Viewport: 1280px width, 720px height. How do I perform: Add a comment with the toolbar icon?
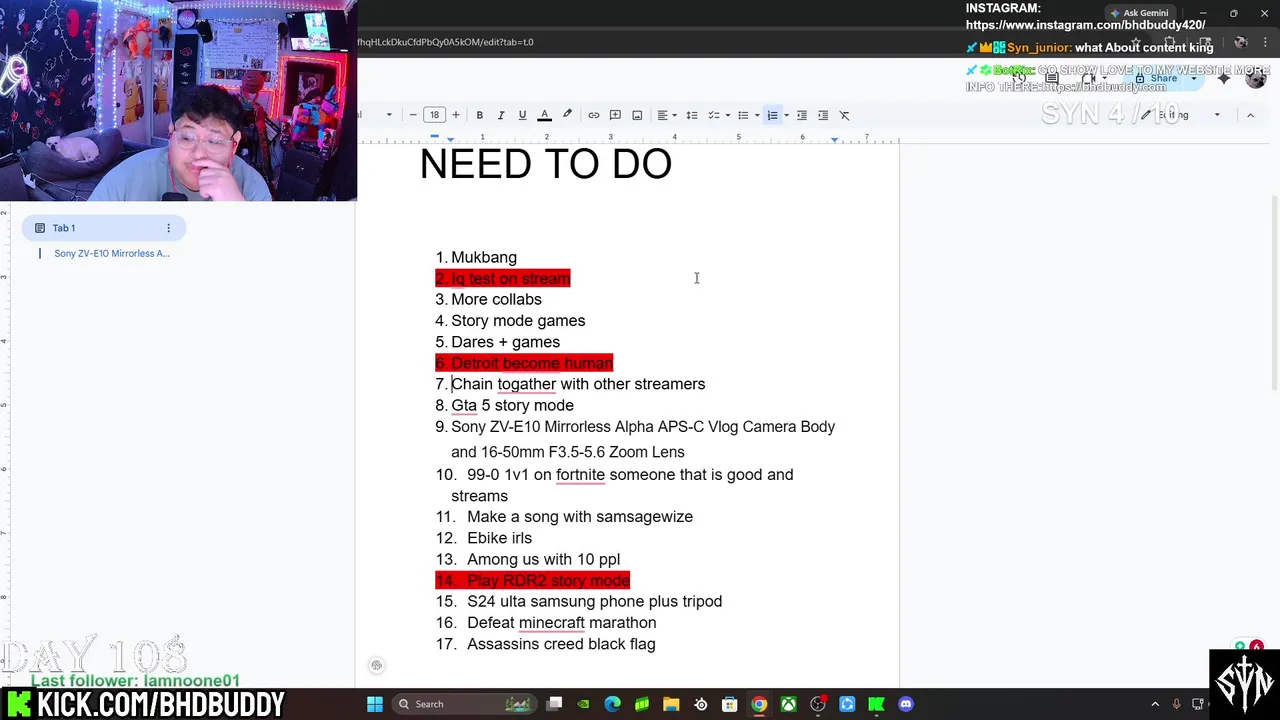[615, 115]
